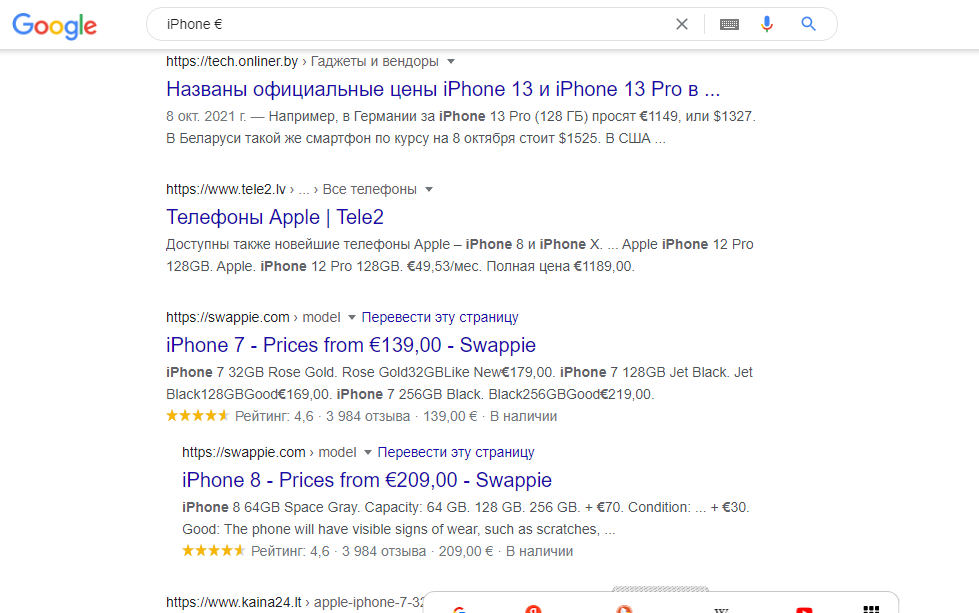
Task: Expand options arrow for second swappie.com result
Action: (x=367, y=452)
